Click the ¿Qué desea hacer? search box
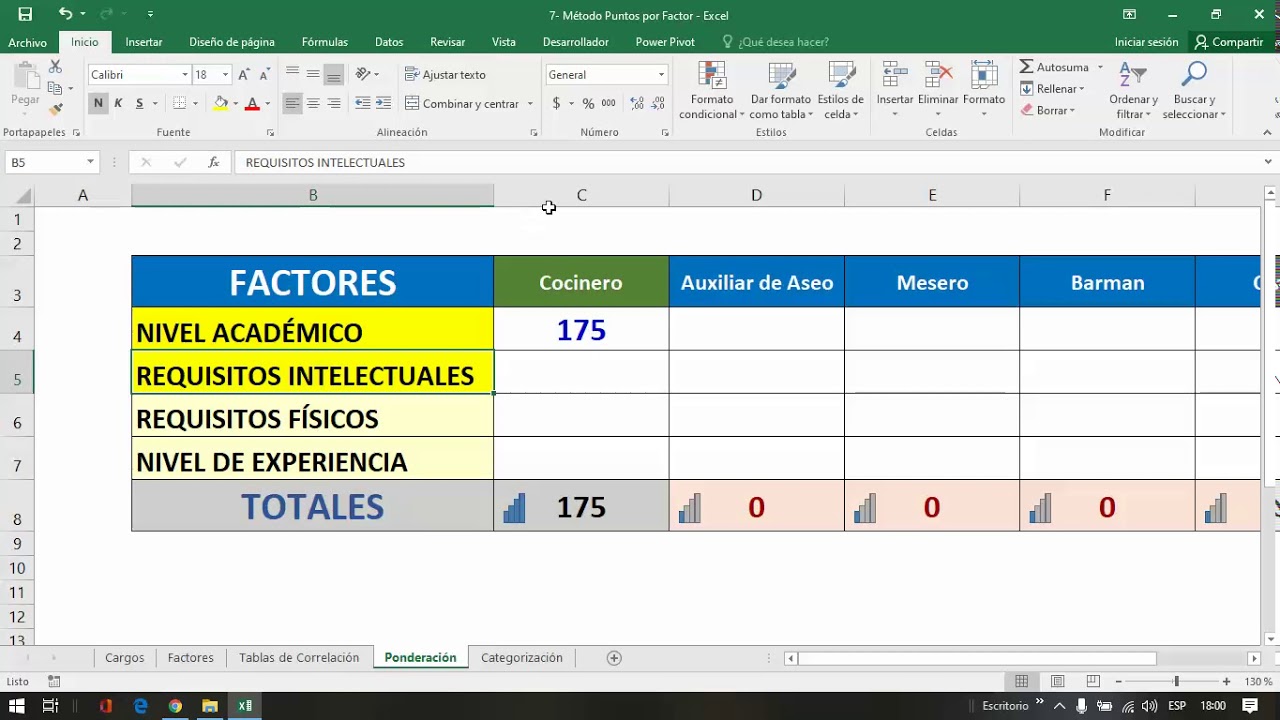Viewport: 1280px width, 720px height. point(775,42)
